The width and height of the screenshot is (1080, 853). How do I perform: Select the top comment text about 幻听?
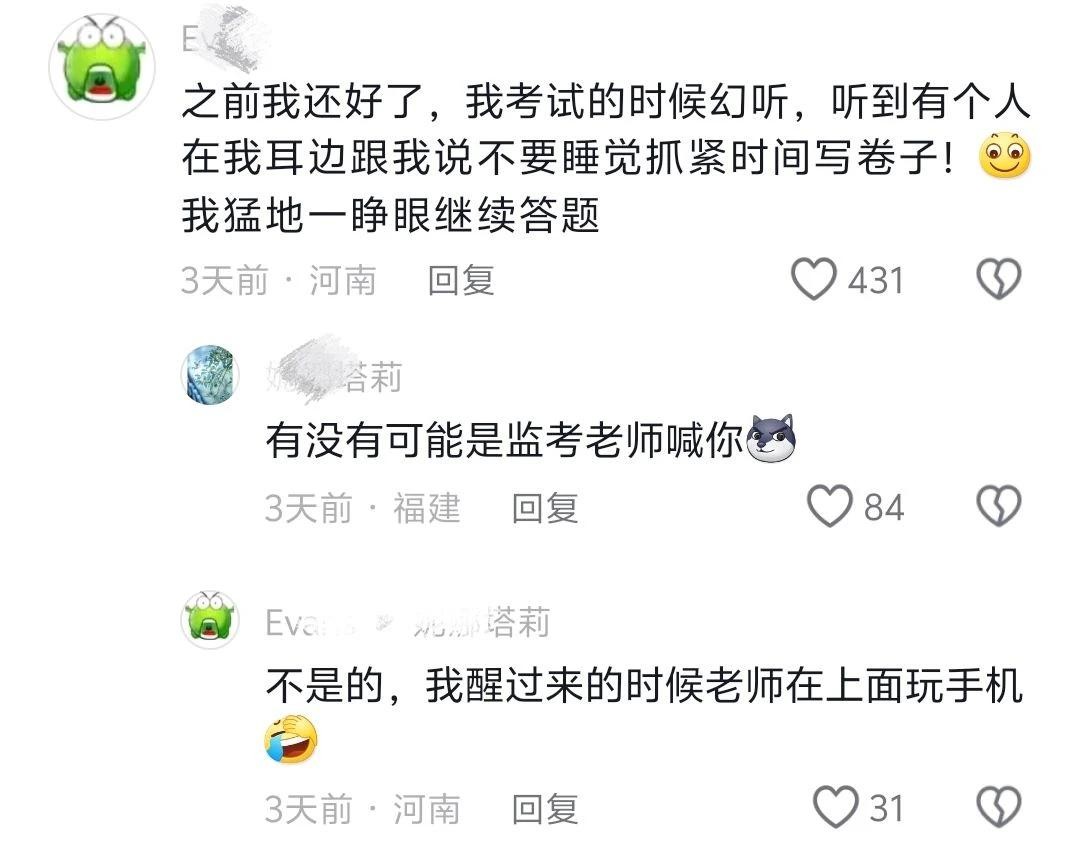pos(606,158)
